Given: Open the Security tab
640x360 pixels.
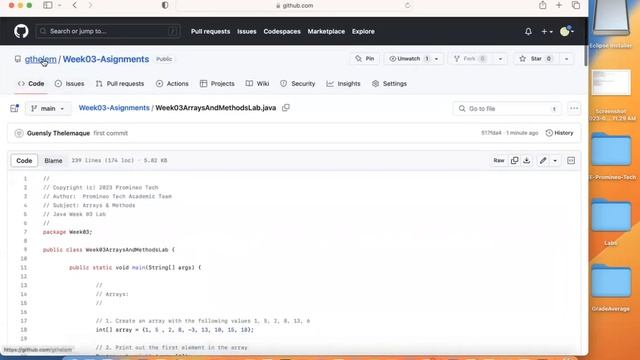Looking at the screenshot, I should (x=298, y=84).
